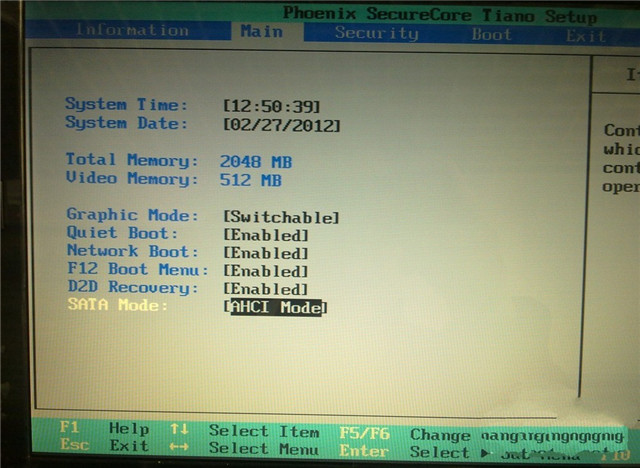Click the left-right arrows beside Select Menu
The height and width of the screenshot is (468, 640).
click(179, 447)
